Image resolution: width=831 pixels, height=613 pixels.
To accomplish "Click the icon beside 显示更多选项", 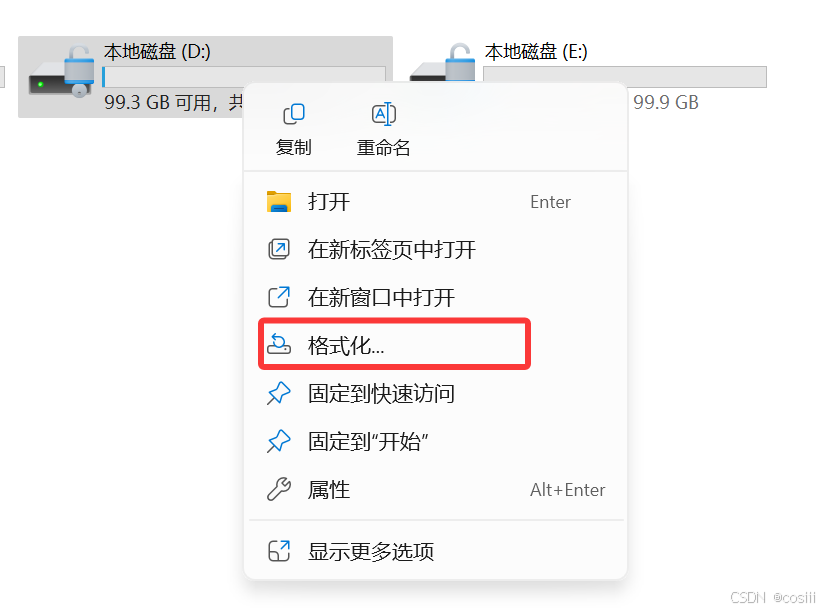I will pyautogui.click(x=279, y=551).
